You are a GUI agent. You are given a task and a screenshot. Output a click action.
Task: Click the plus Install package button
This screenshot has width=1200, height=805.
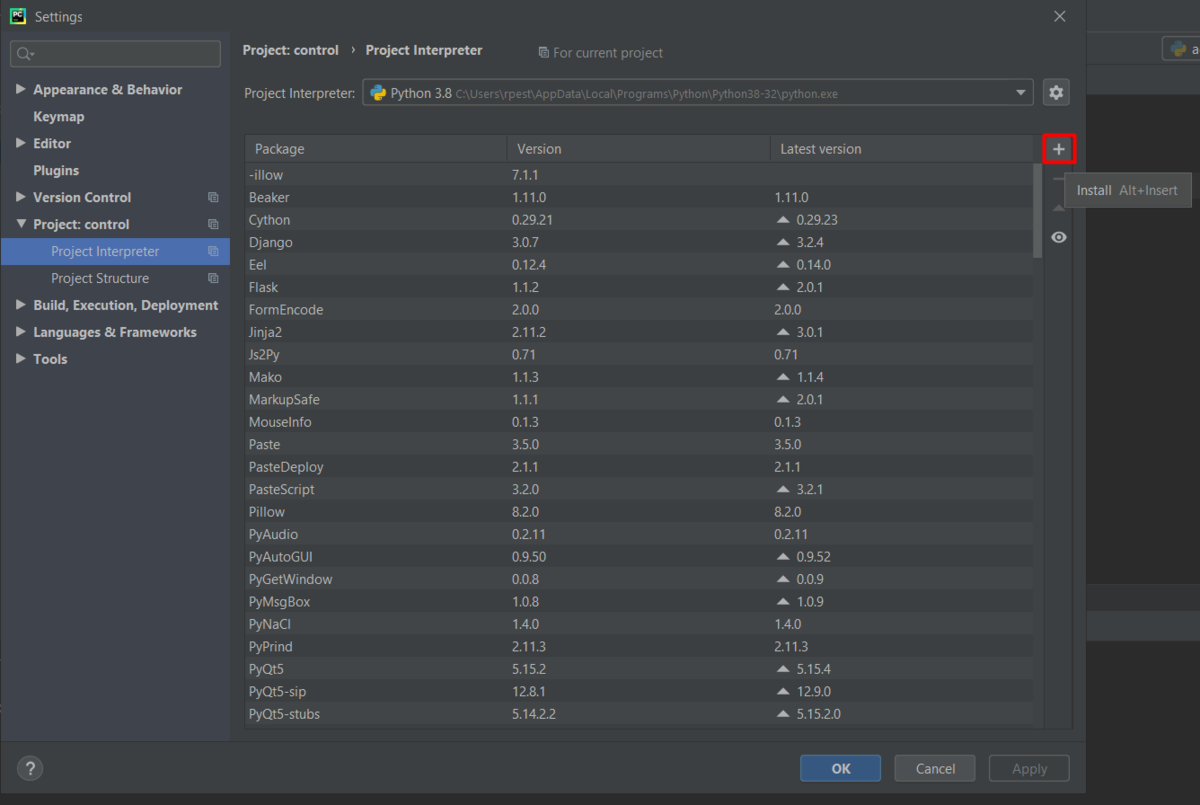click(x=1059, y=150)
